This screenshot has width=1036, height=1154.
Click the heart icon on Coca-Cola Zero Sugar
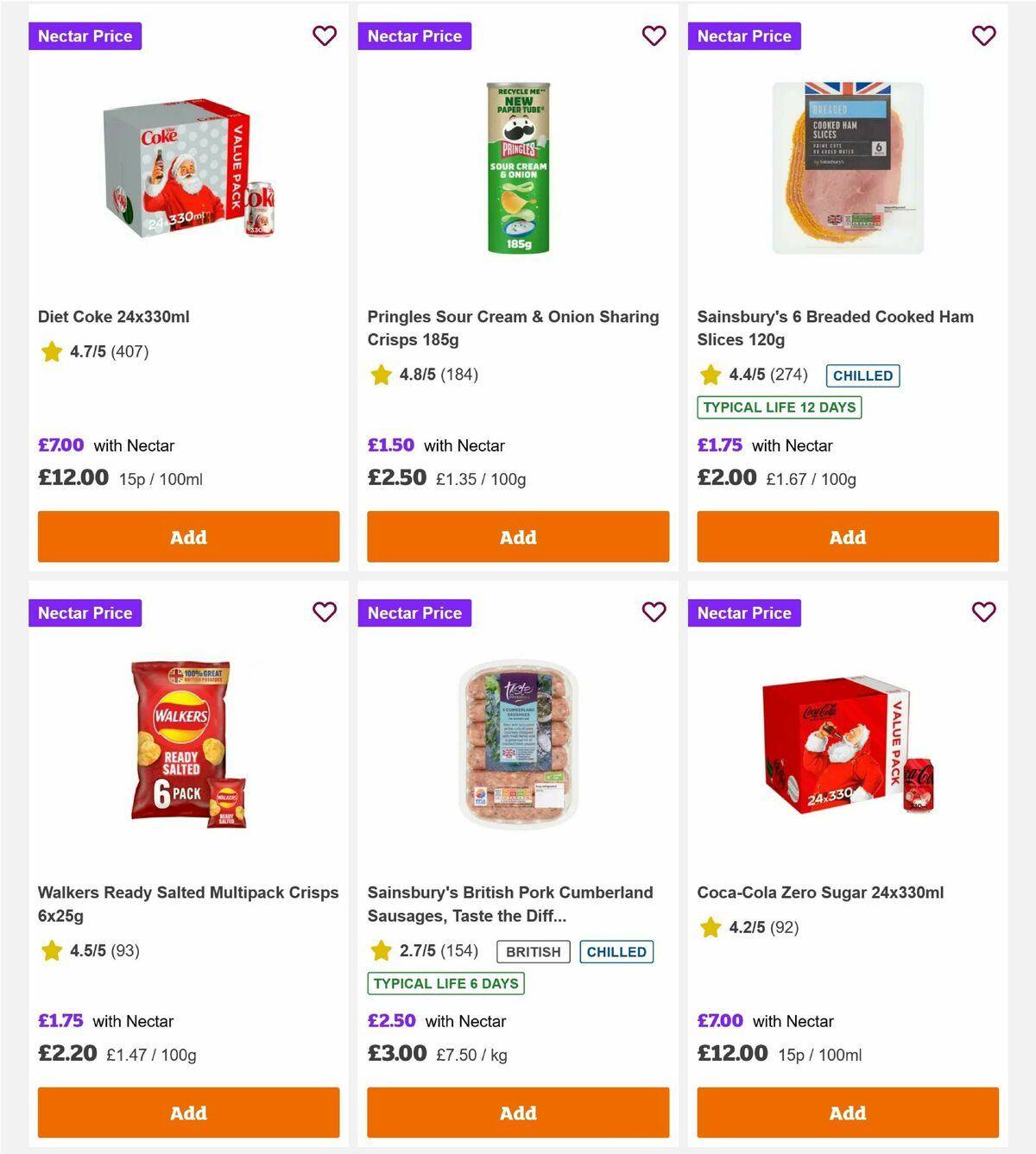tap(983, 612)
